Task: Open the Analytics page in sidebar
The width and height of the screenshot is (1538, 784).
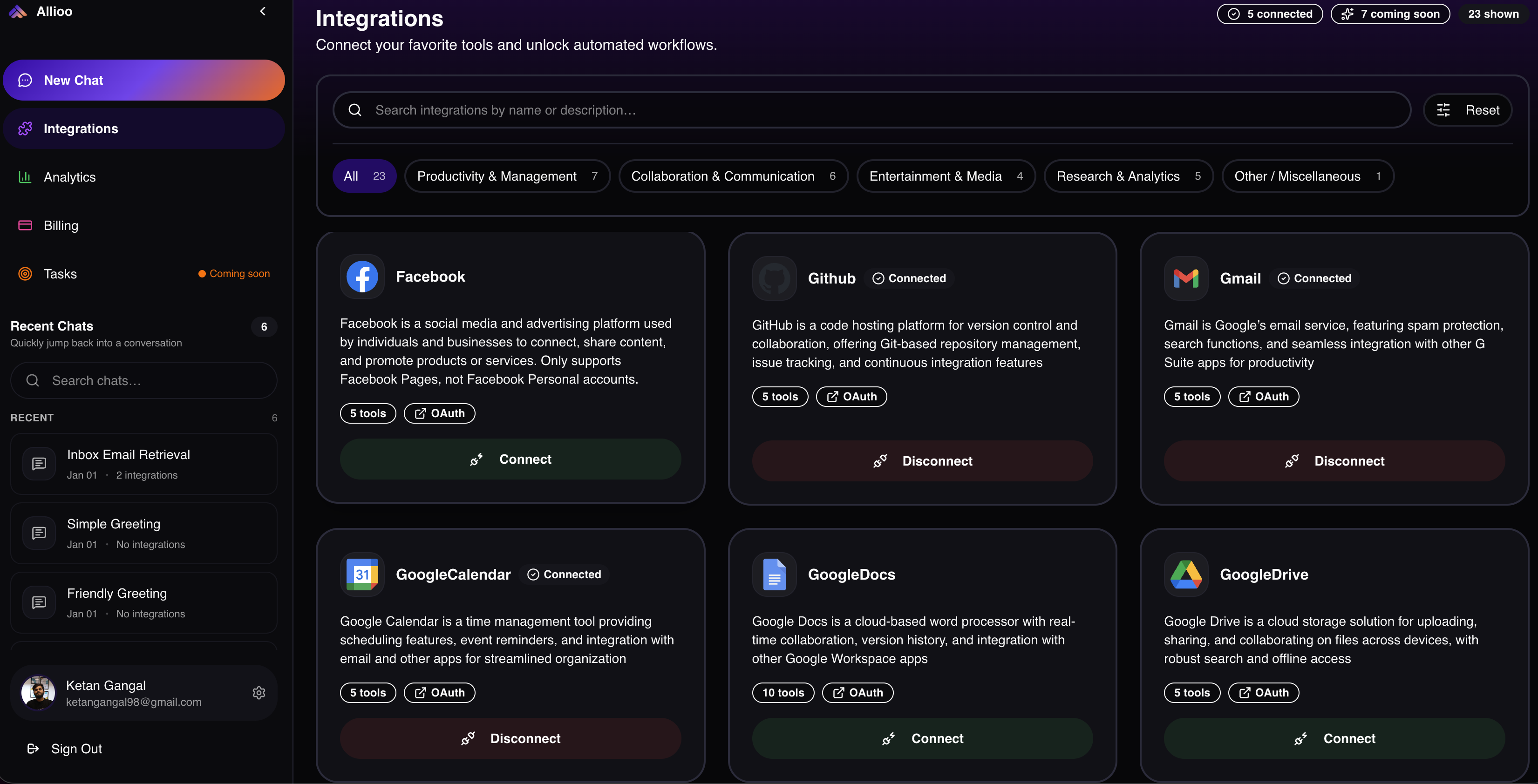Action: coord(69,177)
